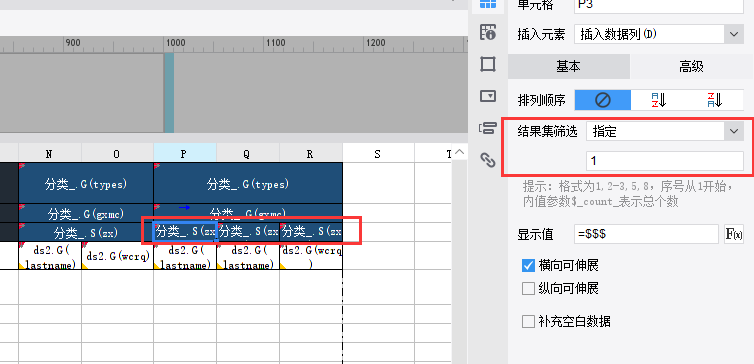The width and height of the screenshot is (754, 364).
Task: Select descending Z-A sort order
Action: coord(715,100)
